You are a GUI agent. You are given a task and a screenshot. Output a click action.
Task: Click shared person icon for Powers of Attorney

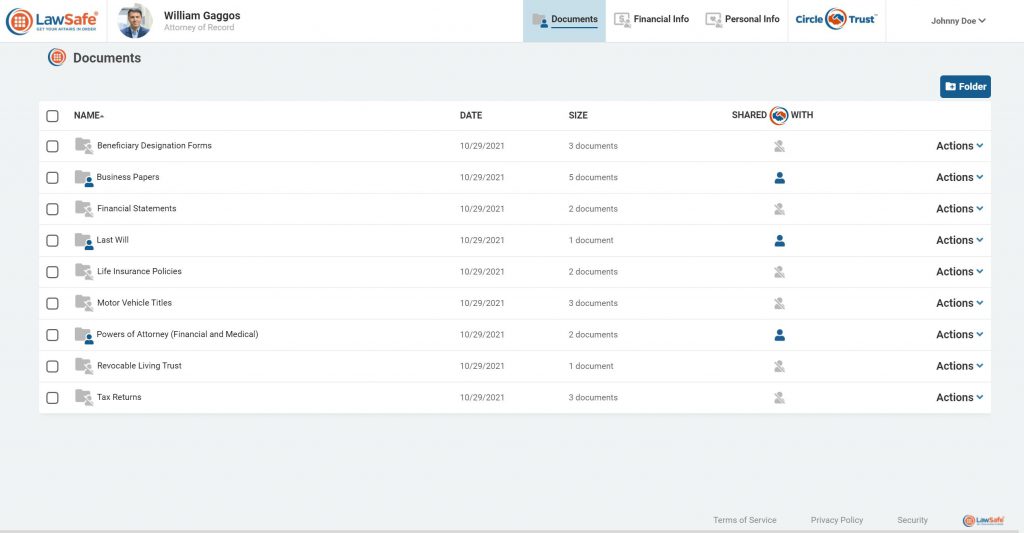(x=779, y=334)
